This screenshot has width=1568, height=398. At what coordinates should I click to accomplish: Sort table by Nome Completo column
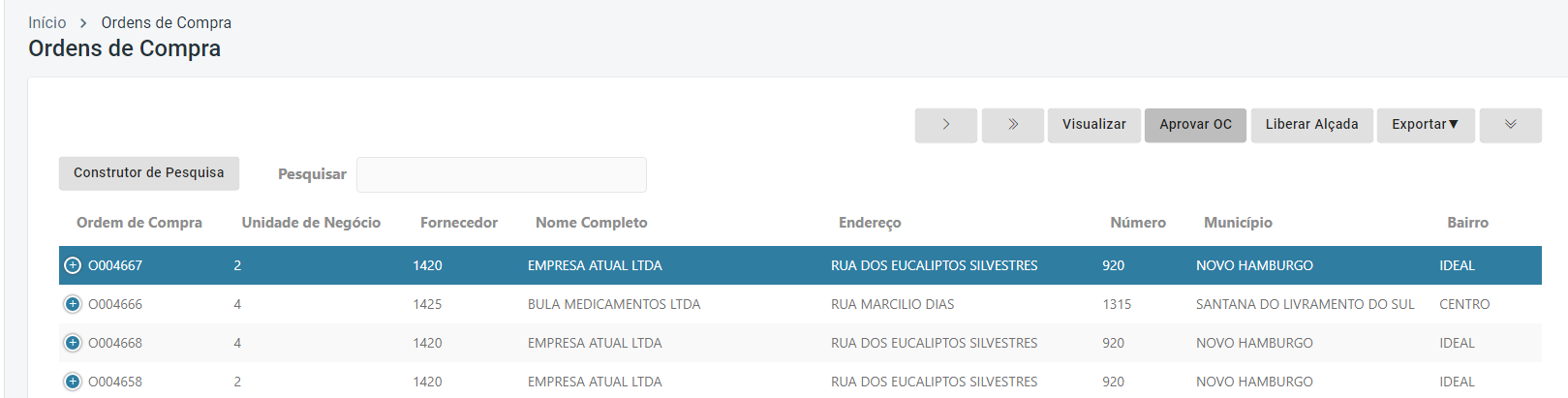(x=591, y=223)
